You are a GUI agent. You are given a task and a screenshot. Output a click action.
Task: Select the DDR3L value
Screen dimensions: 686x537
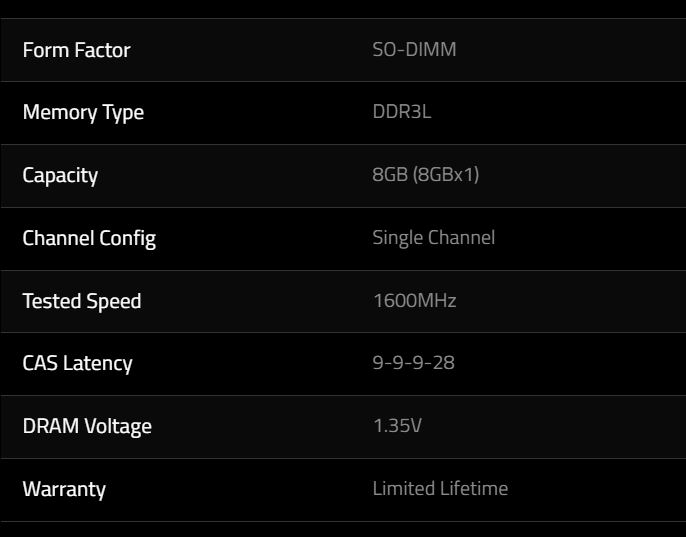click(402, 112)
